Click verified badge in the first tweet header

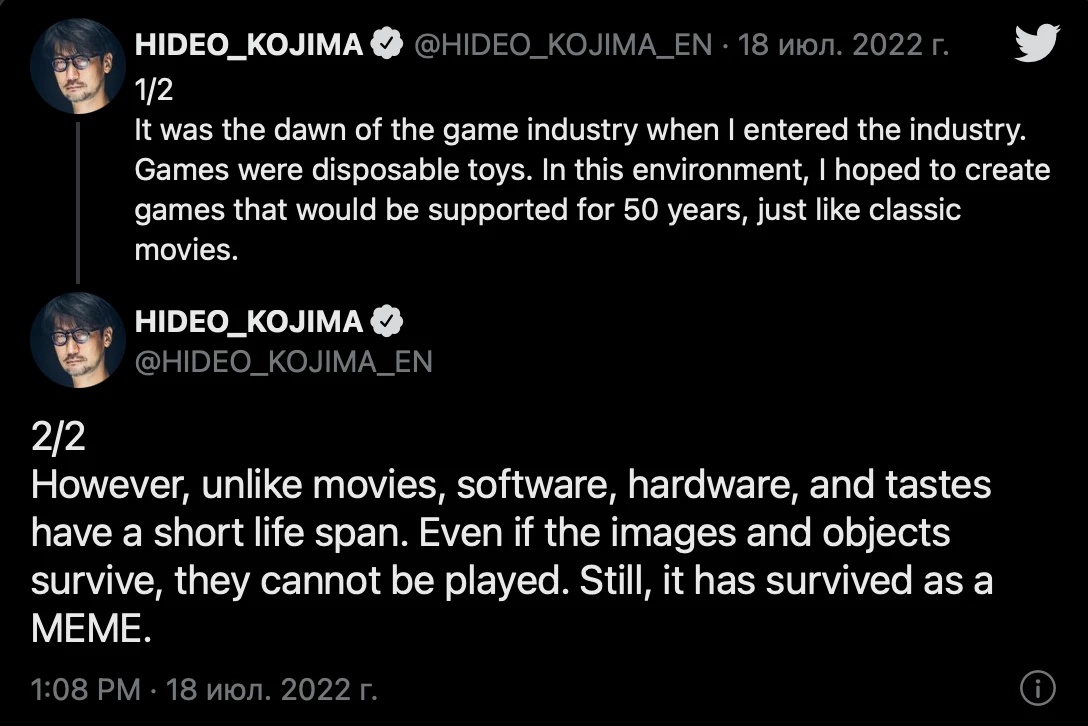point(386,44)
